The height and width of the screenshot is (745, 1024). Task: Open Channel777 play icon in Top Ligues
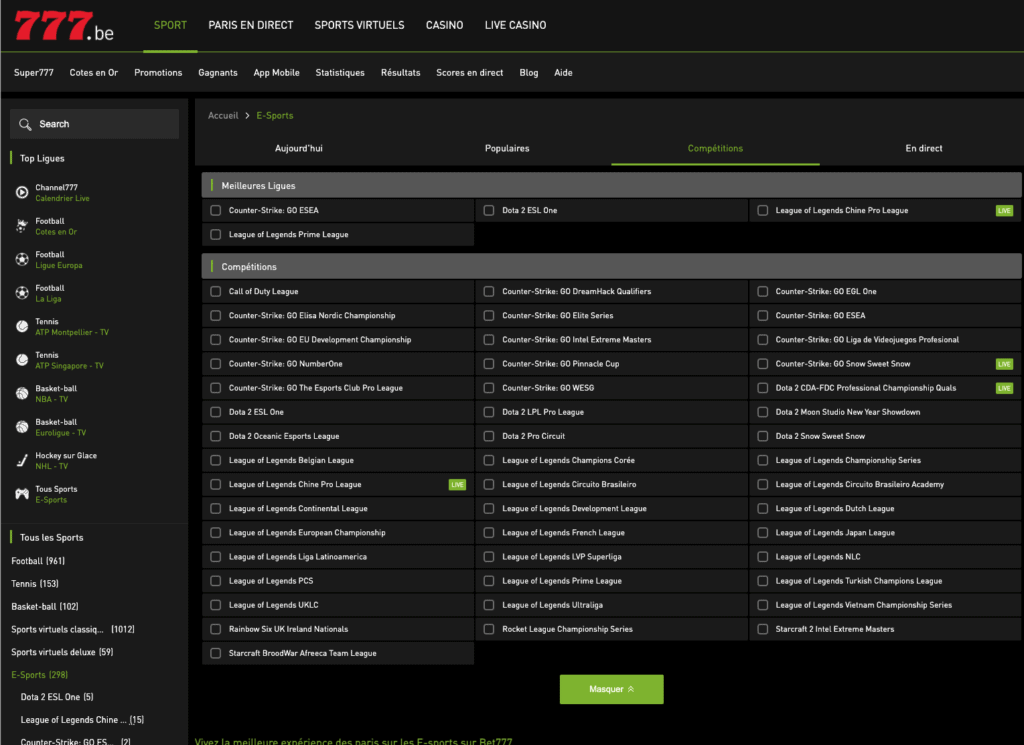(22, 193)
